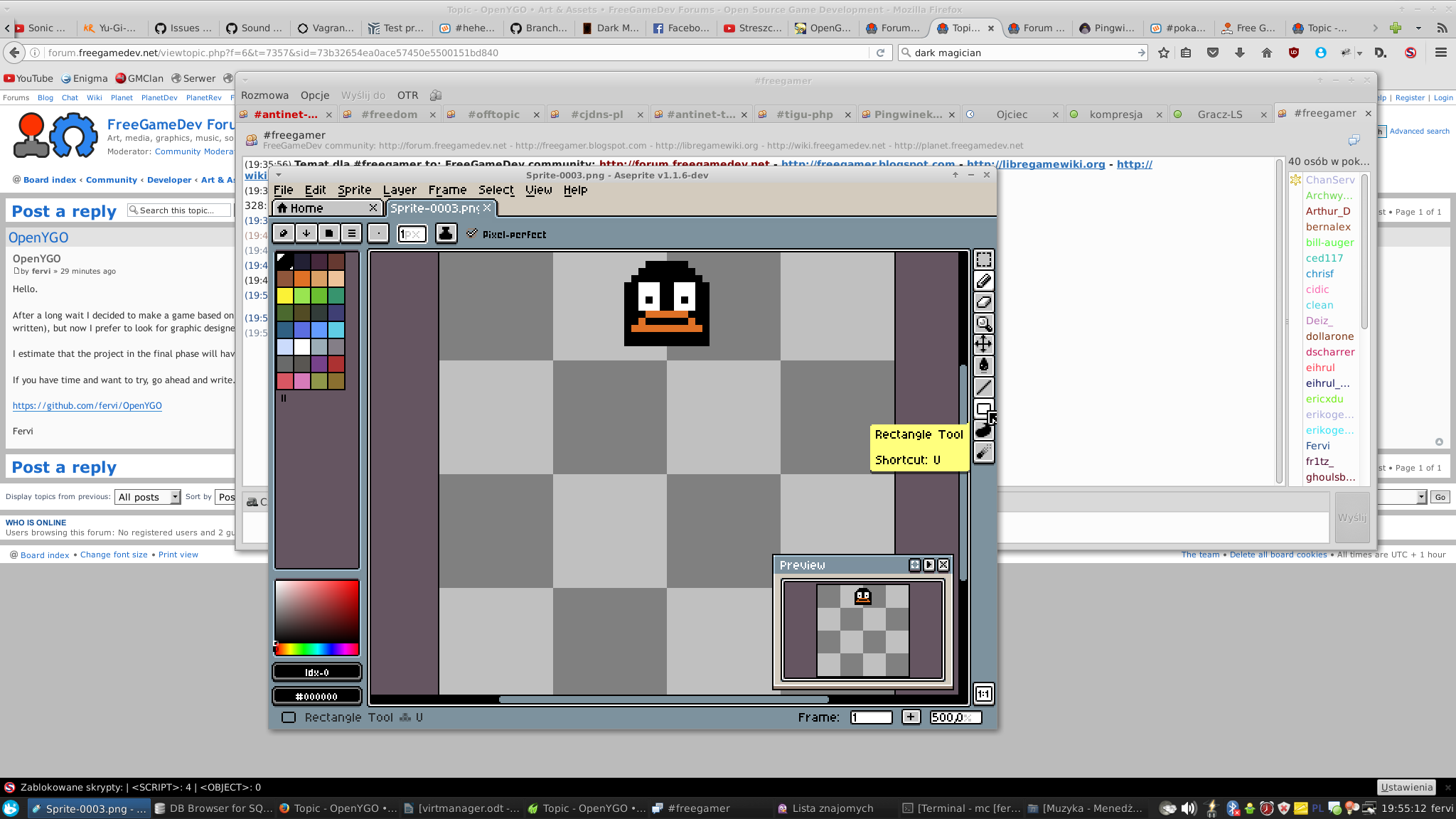This screenshot has height=819, width=1456.
Task: Activate the Zoom magnifier tool
Action: 983,323
